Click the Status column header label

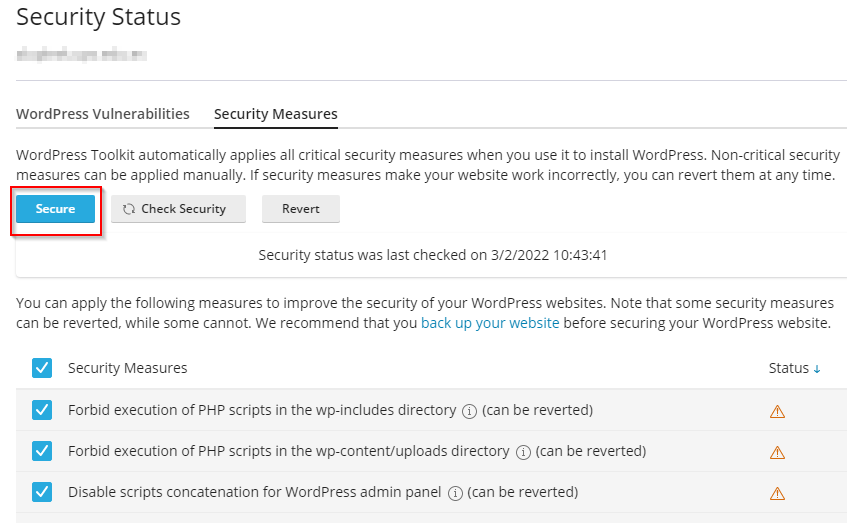(x=788, y=368)
